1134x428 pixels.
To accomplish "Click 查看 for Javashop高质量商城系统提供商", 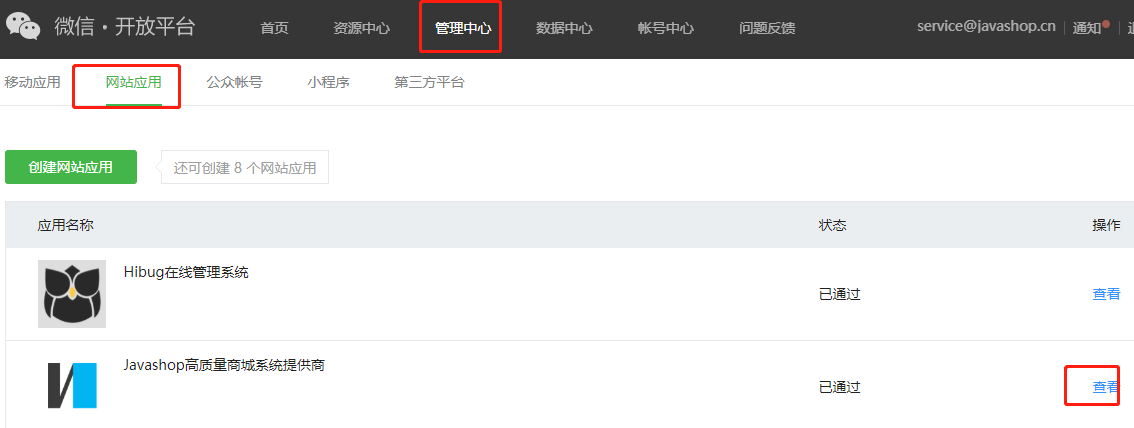I will point(1106,387).
